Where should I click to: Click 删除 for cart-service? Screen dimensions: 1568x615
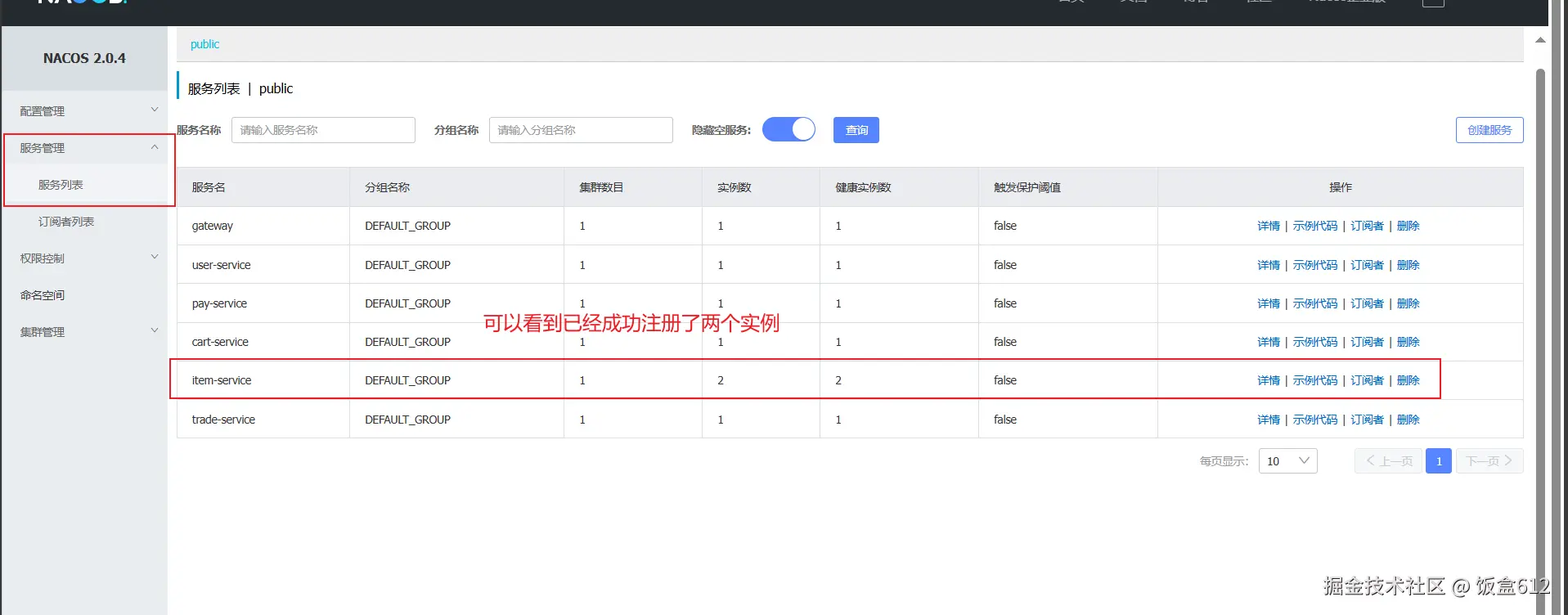1409,342
